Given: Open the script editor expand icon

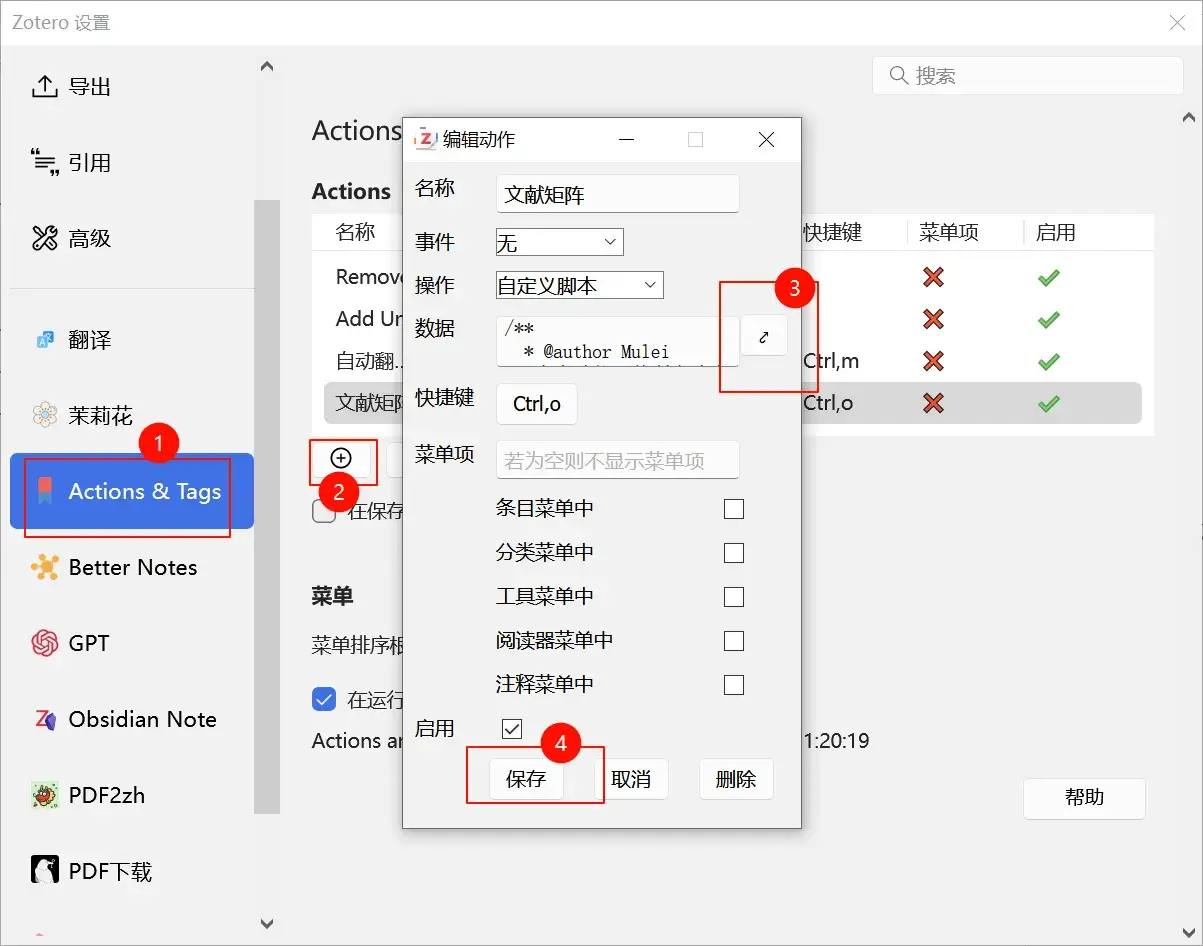Looking at the screenshot, I should pyautogui.click(x=764, y=337).
